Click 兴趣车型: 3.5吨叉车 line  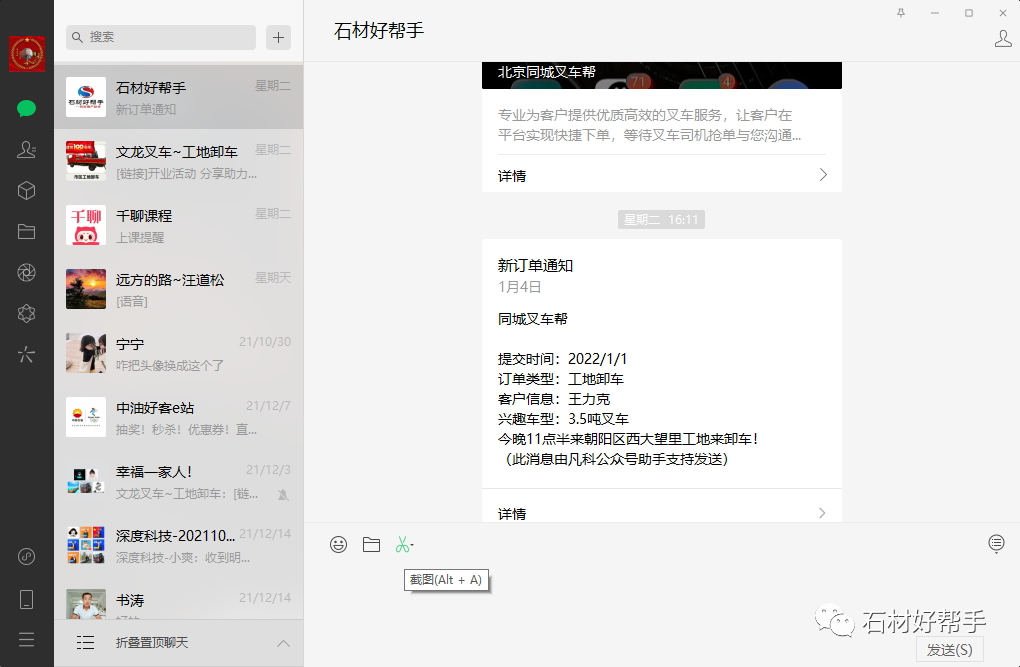click(x=563, y=419)
